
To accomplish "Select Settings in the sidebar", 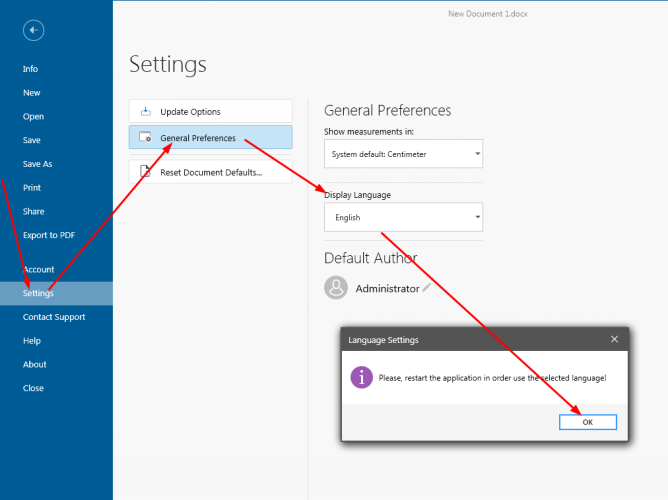I will [56, 293].
